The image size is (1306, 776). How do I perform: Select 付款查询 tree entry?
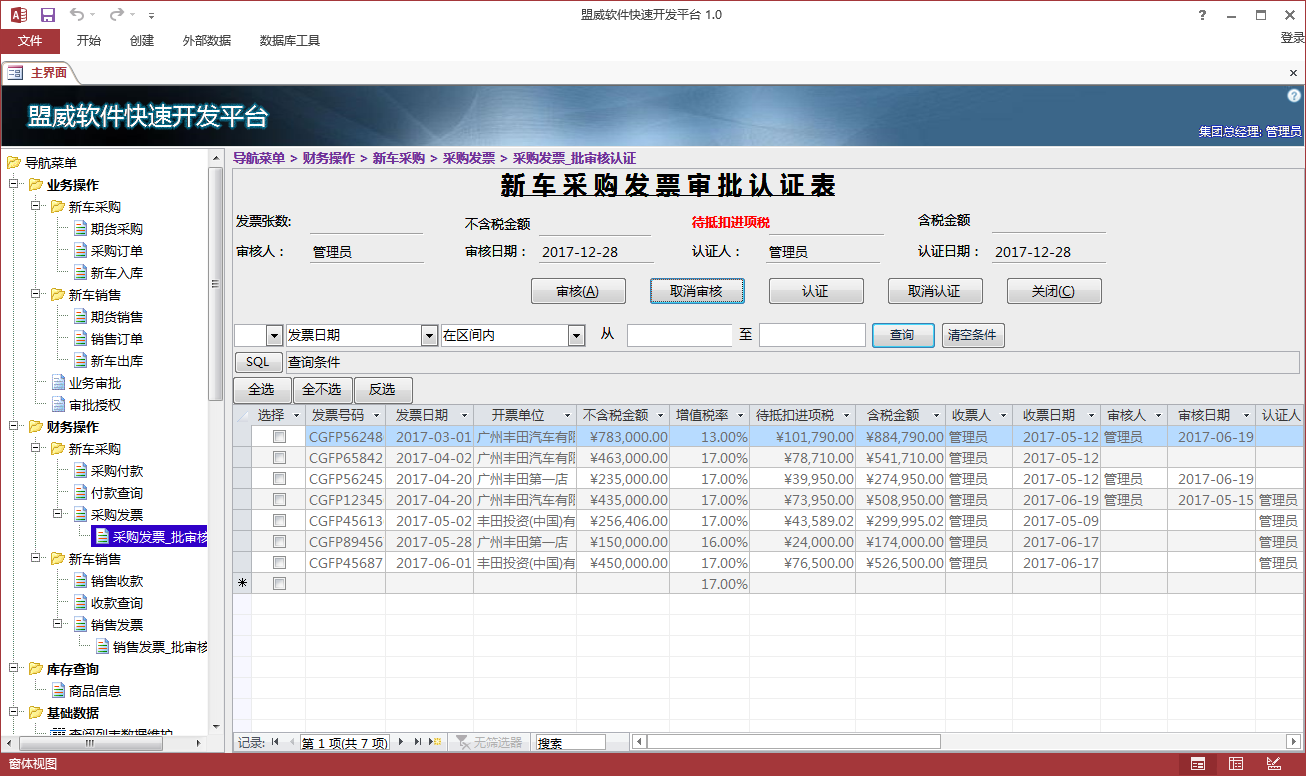pyautogui.click(x=117, y=493)
